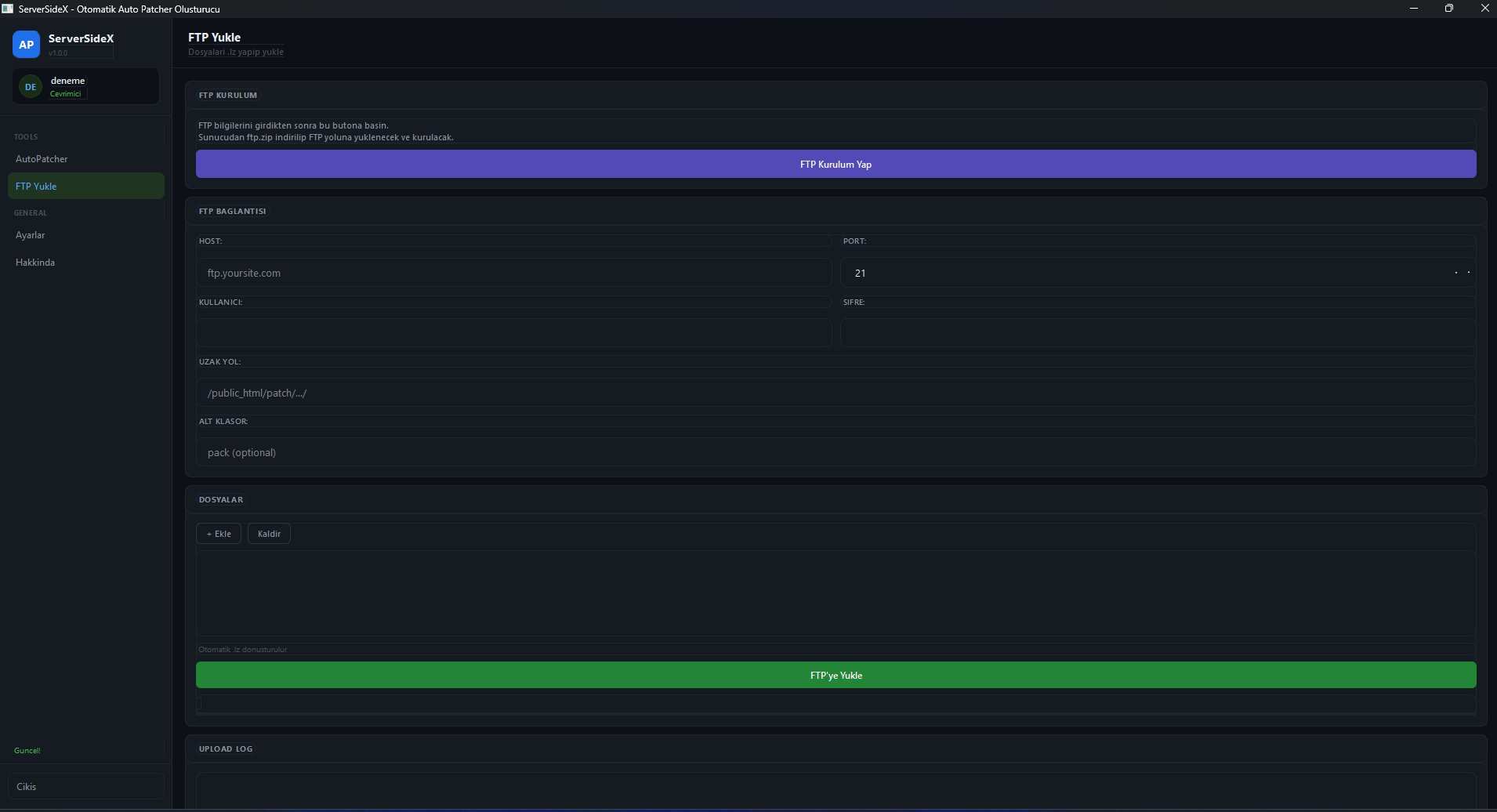This screenshot has width=1497, height=812.
Task: Click the + Ekle file button
Action: 219,534
